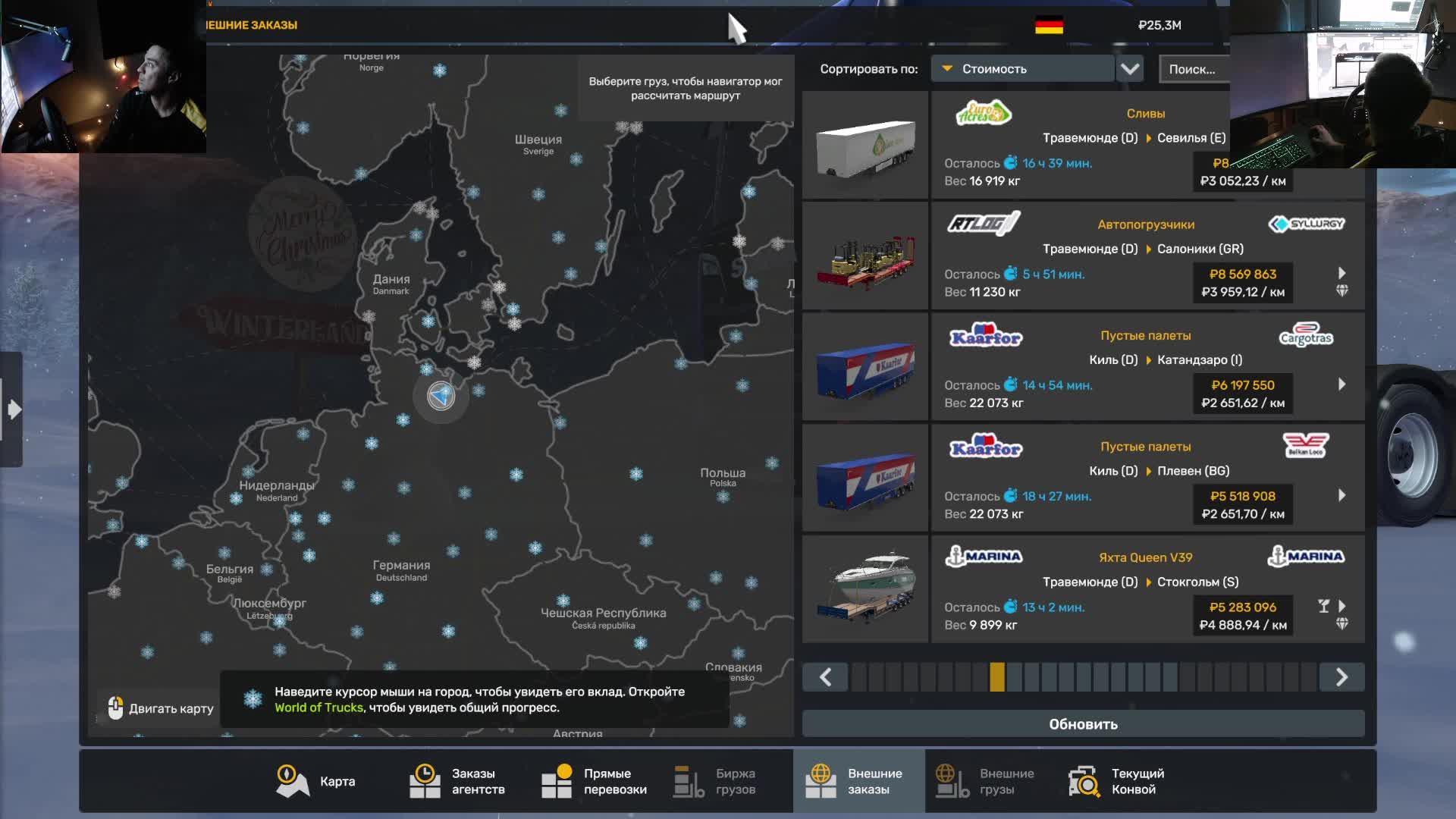1456x819 pixels.
Task: Go to next page of orders
Action: (x=1341, y=677)
